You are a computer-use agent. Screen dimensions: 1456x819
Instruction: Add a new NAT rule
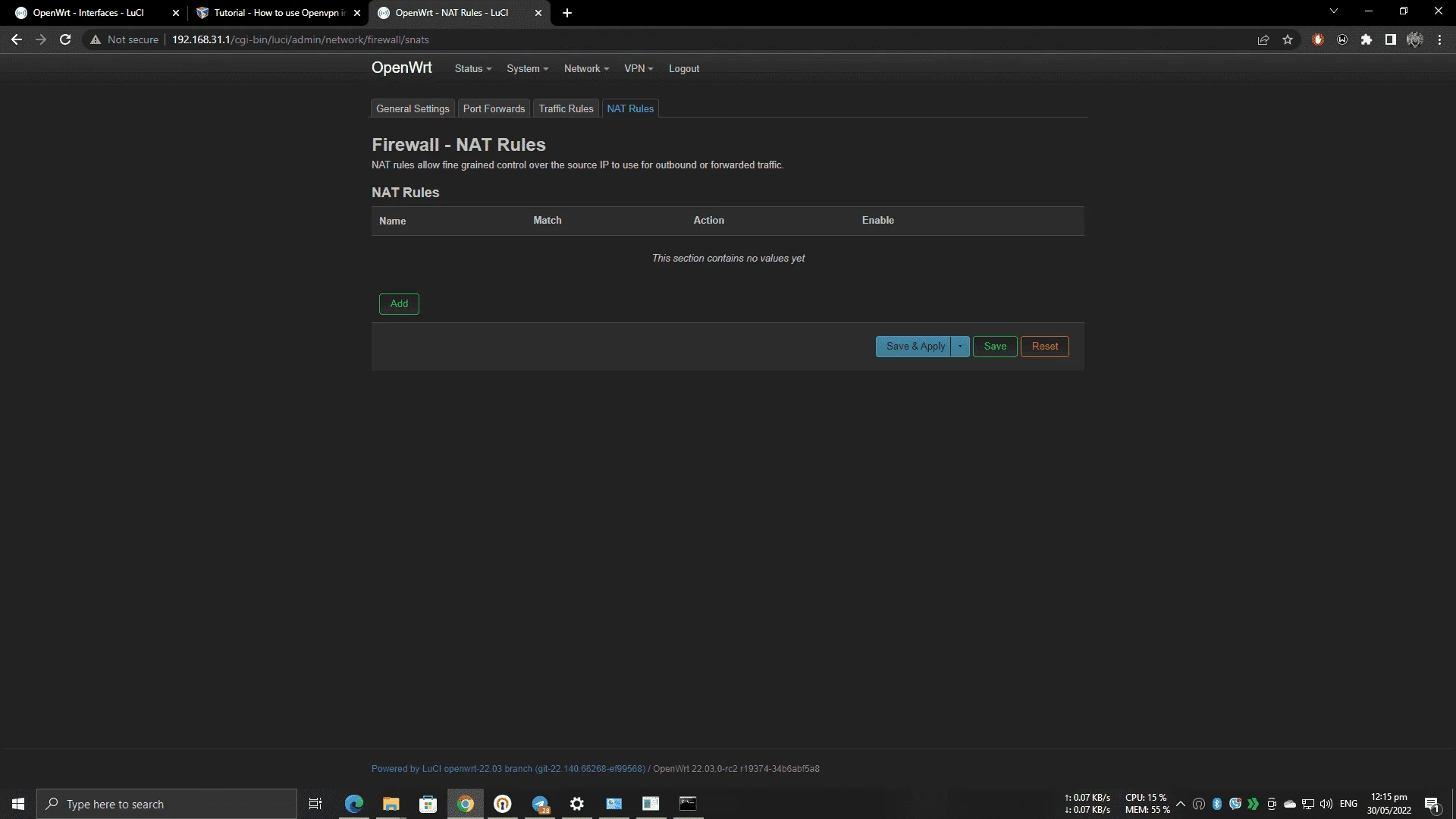pos(399,303)
